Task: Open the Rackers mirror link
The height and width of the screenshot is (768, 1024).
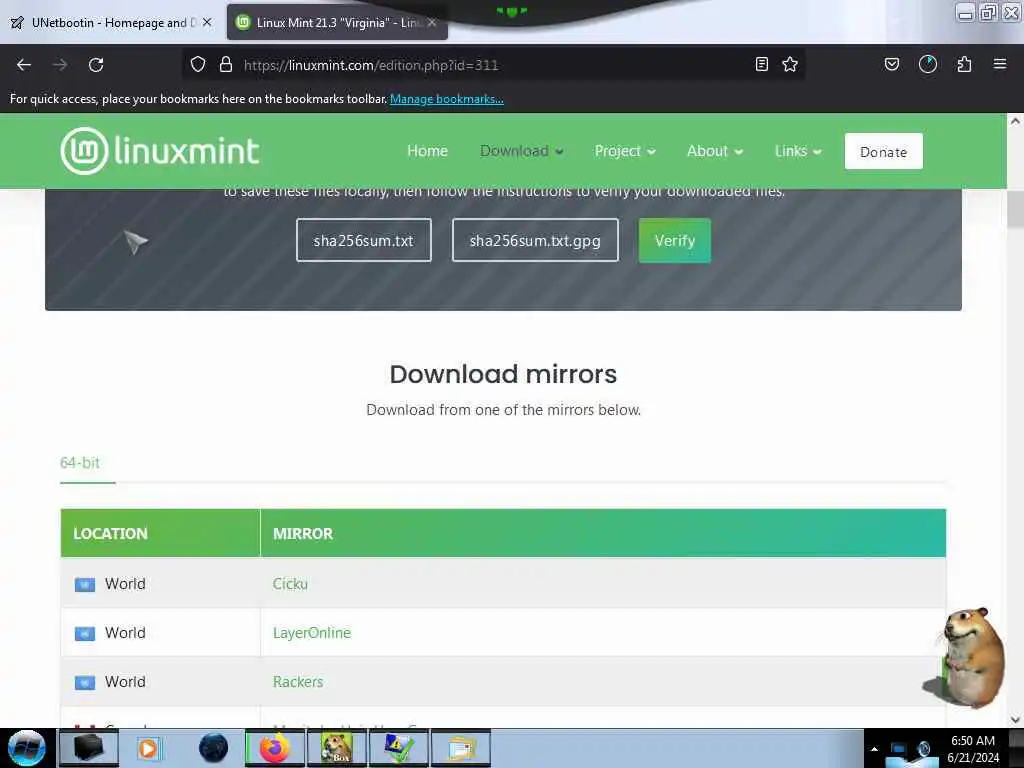Action: tap(298, 682)
